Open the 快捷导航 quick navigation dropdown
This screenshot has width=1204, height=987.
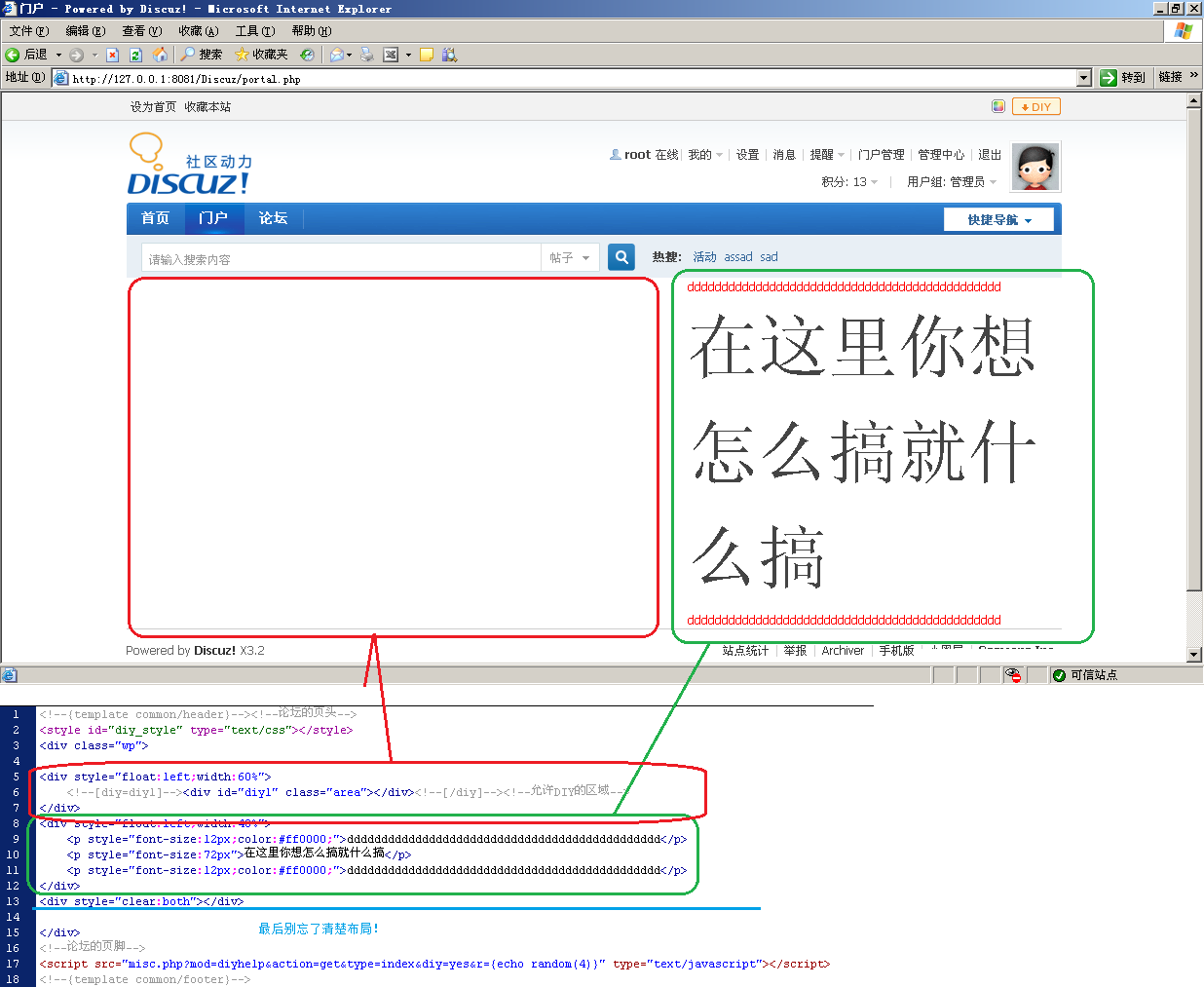pos(999,220)
